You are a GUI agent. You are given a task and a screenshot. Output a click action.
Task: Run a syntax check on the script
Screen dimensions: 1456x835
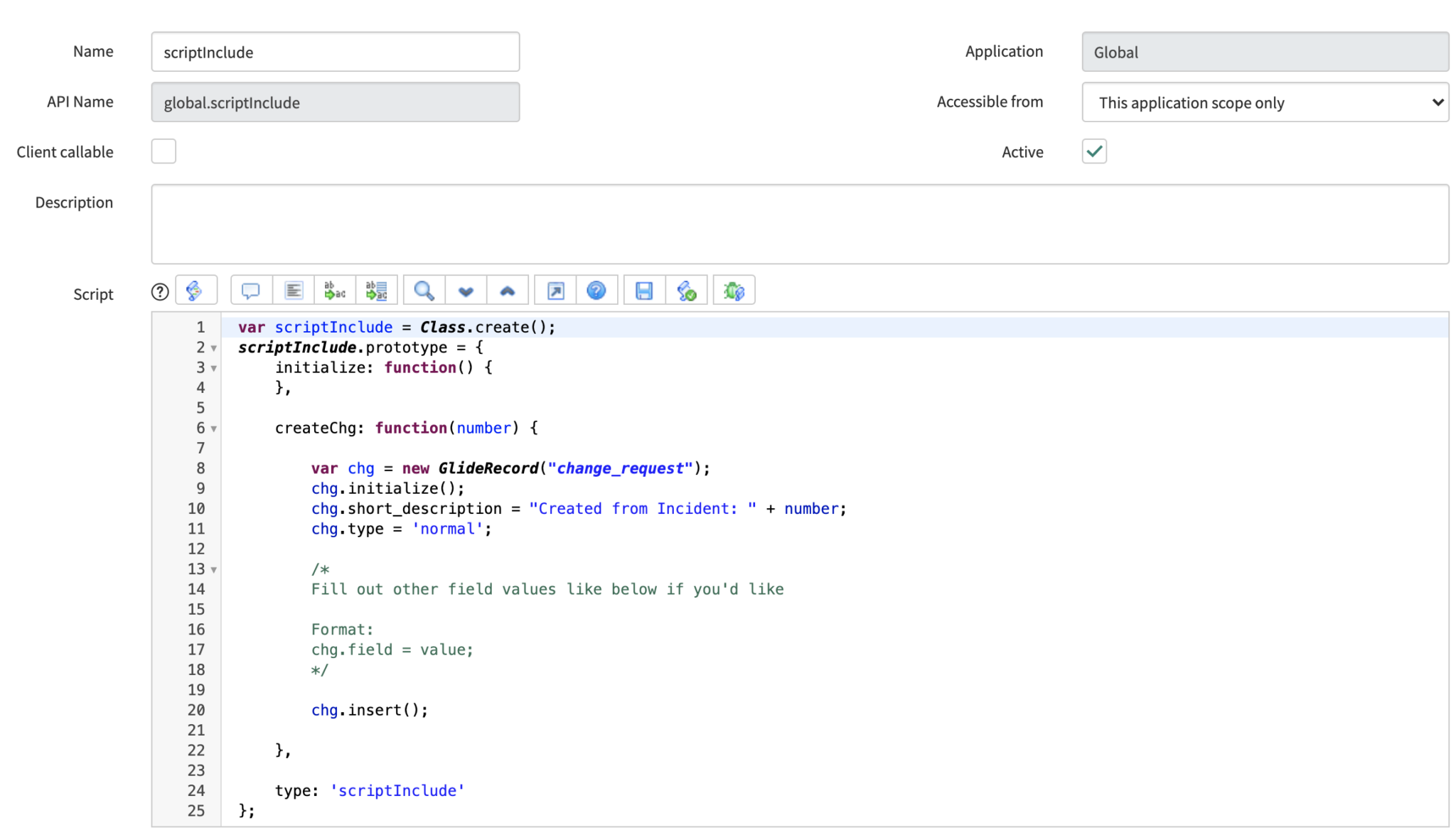pyautogui.click(x=687, y=290)
